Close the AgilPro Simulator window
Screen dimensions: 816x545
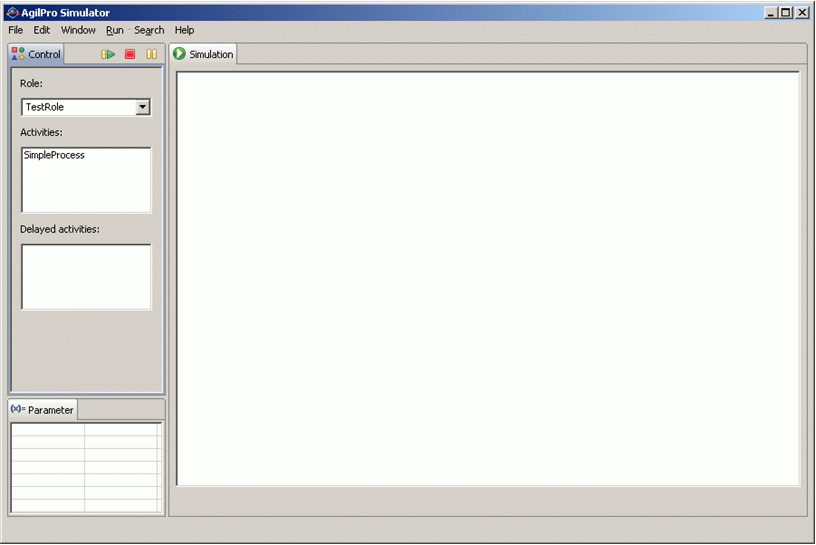click(x=802, y=12)
